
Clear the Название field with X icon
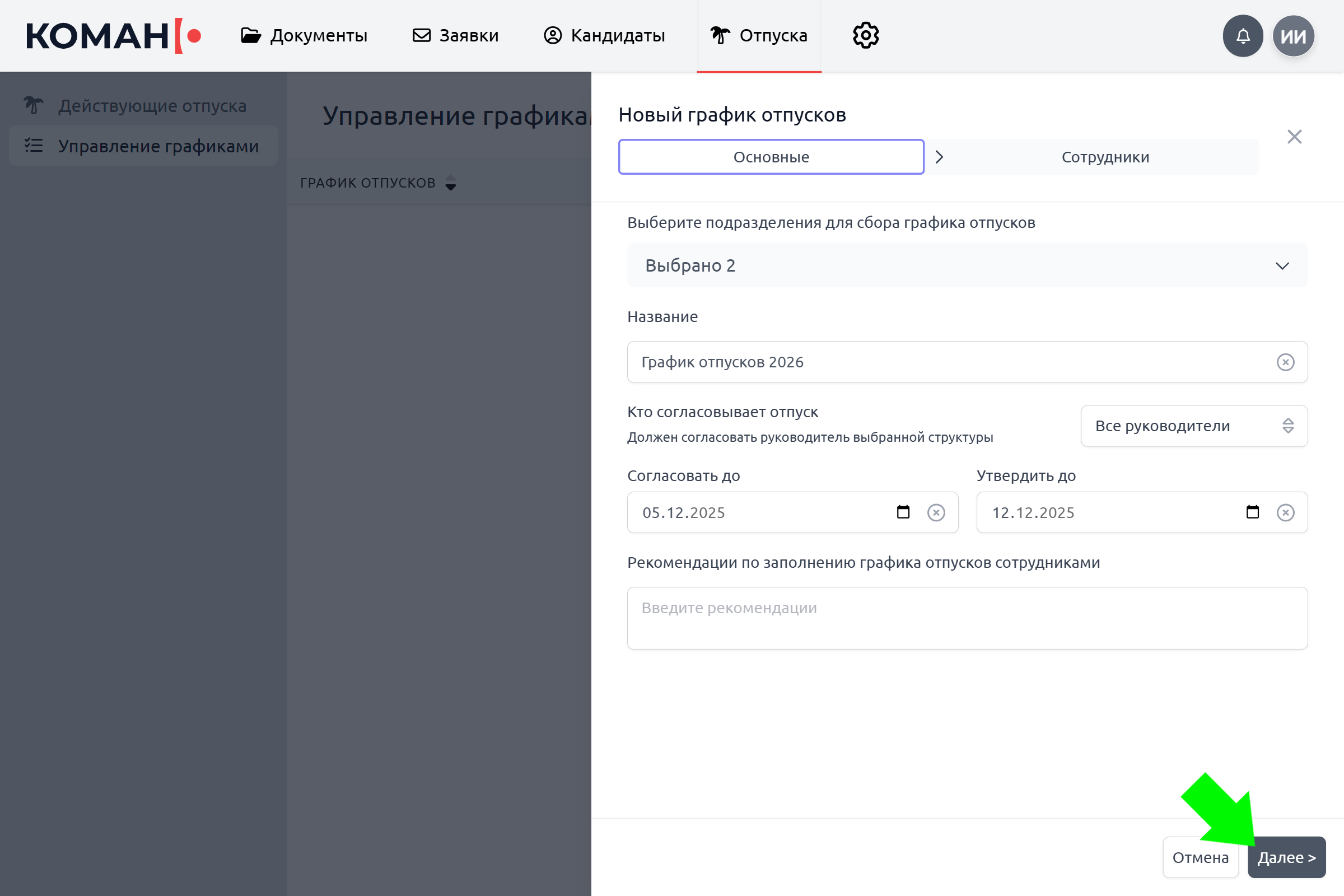pyautogui.click(x=1285, y=362)
